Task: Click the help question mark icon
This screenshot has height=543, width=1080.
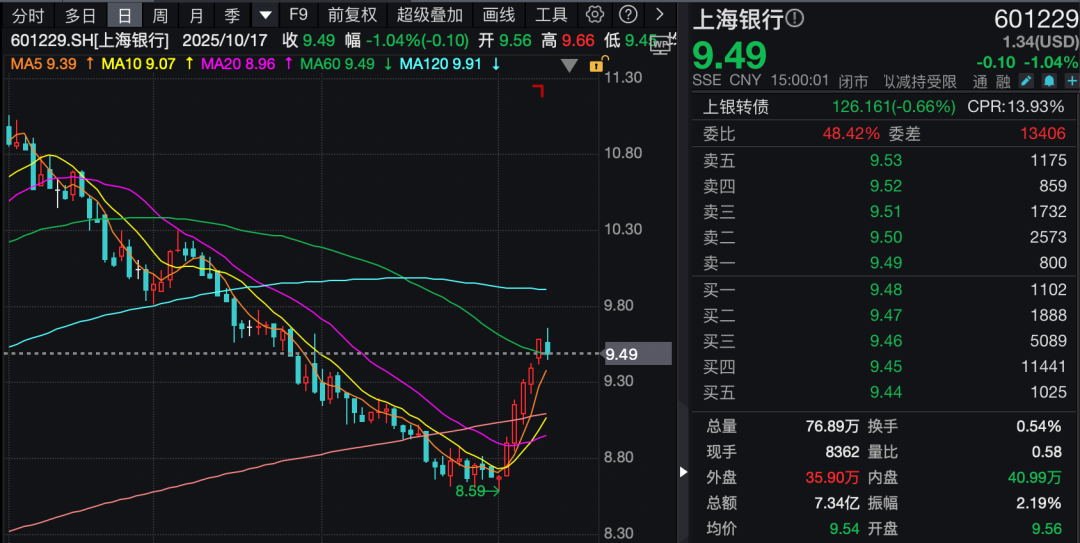Action: coord(627,15)
